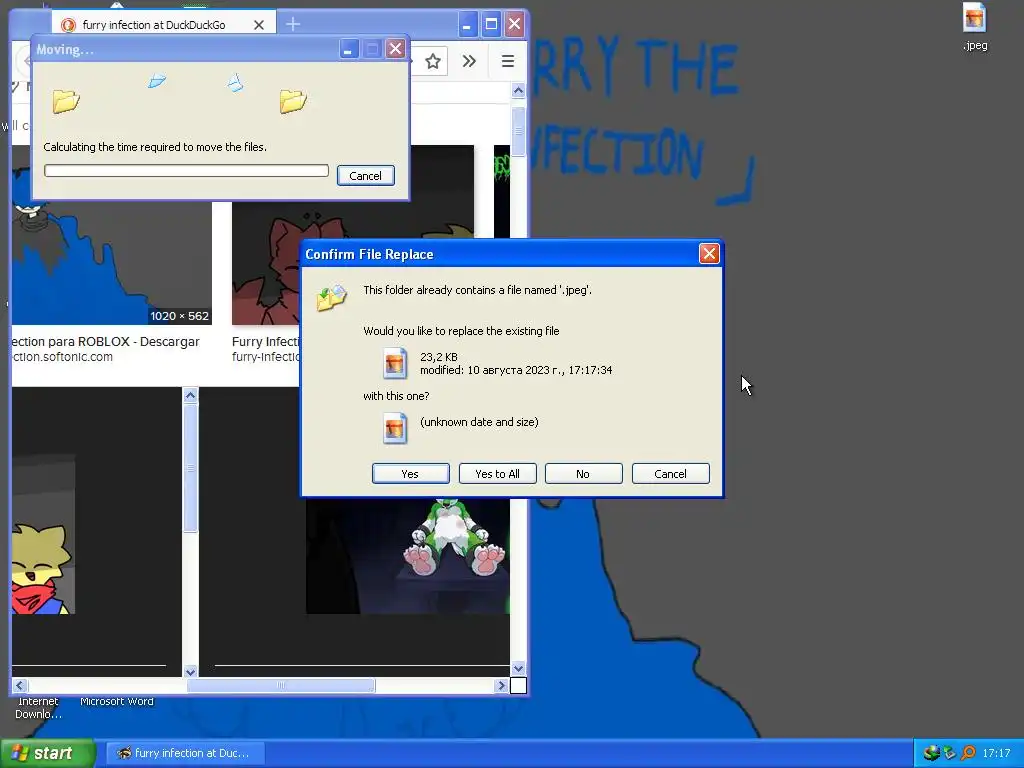Screen dimensions: 1024x768
Task: Open the .jpeg file on desktop
Action: tap(974, 26)
